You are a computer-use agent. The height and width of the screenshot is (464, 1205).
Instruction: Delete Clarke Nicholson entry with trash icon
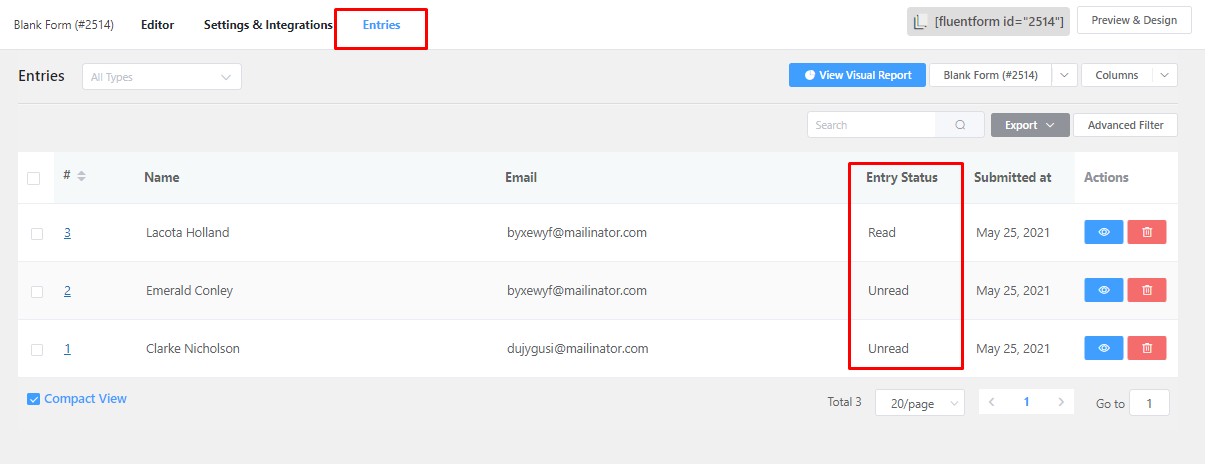point(1146,348)
